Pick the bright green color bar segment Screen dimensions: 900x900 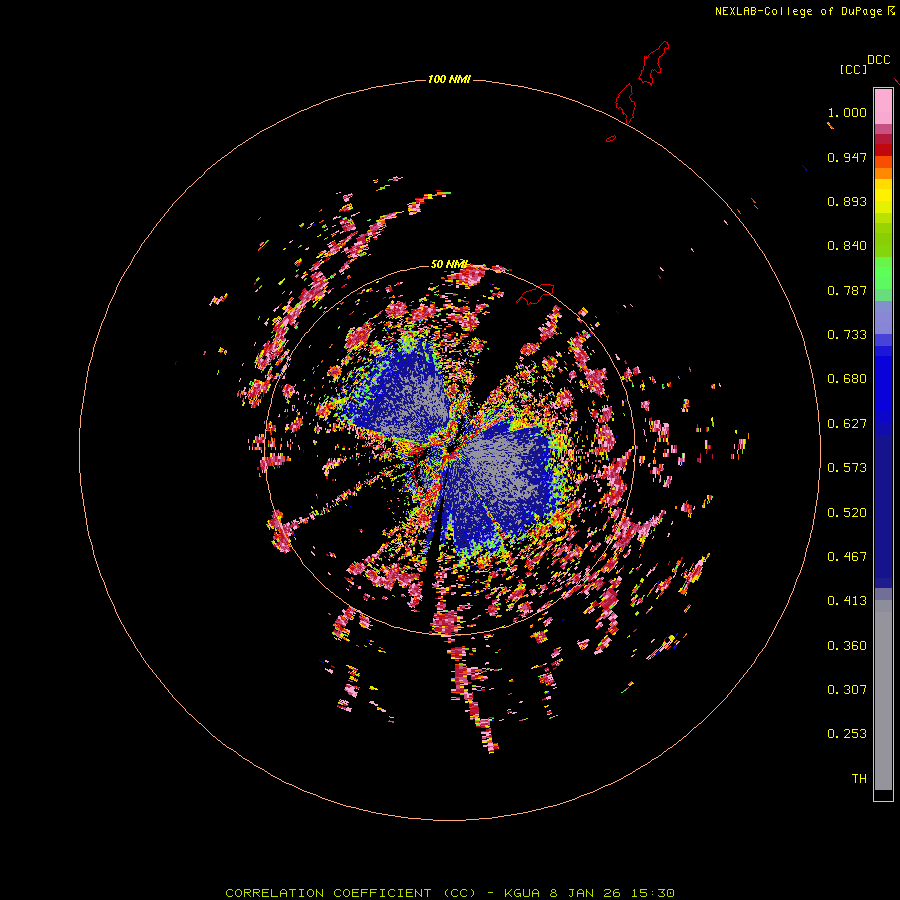click(x=883, y=273)
